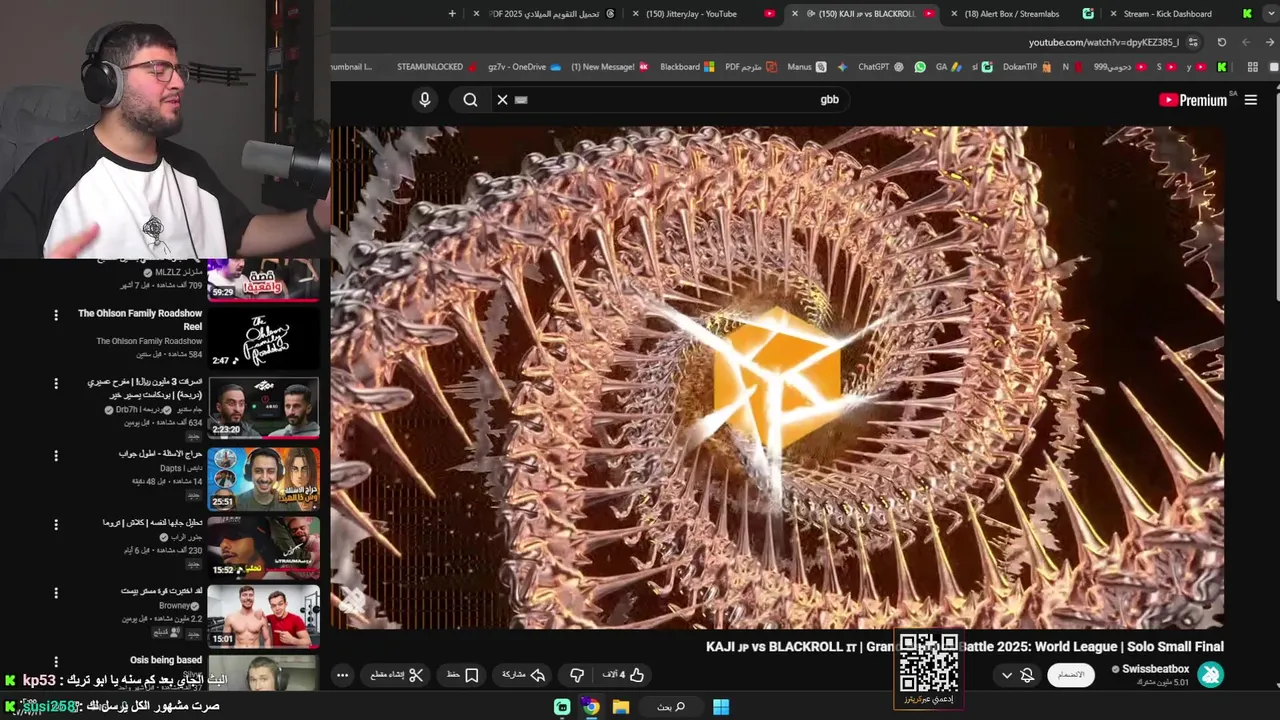Screen dimensions: 1280x720
Task: Go forward with the browser forward arrow
Action: pyautogui.click(x=1246, y=42)
